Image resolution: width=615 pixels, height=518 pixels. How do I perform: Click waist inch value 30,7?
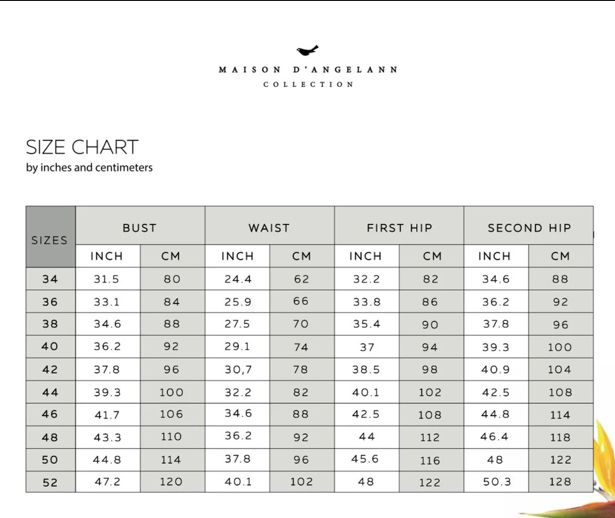(x=237, y=369)
